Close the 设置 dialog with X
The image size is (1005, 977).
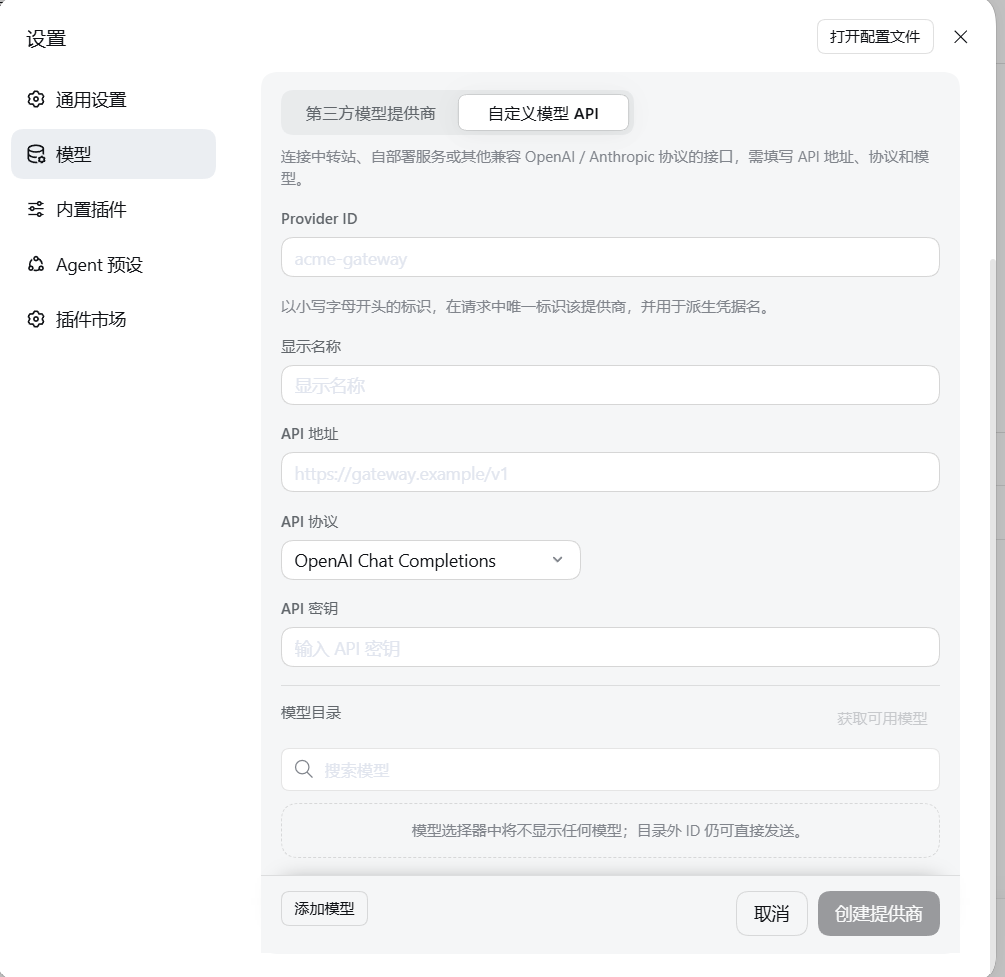tap(960, 37)
